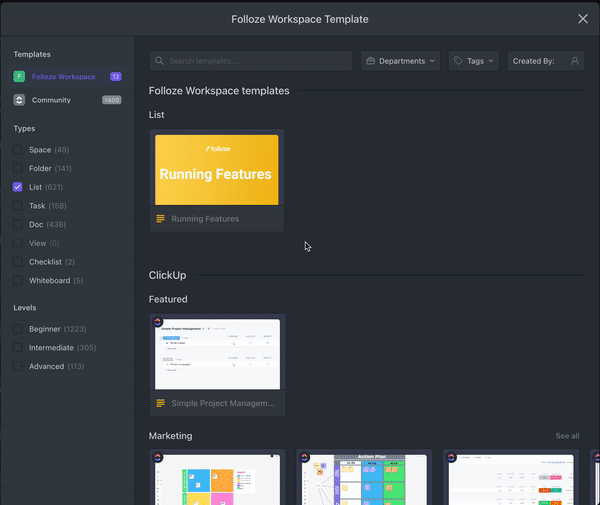Close the template dialog with X

583,19
